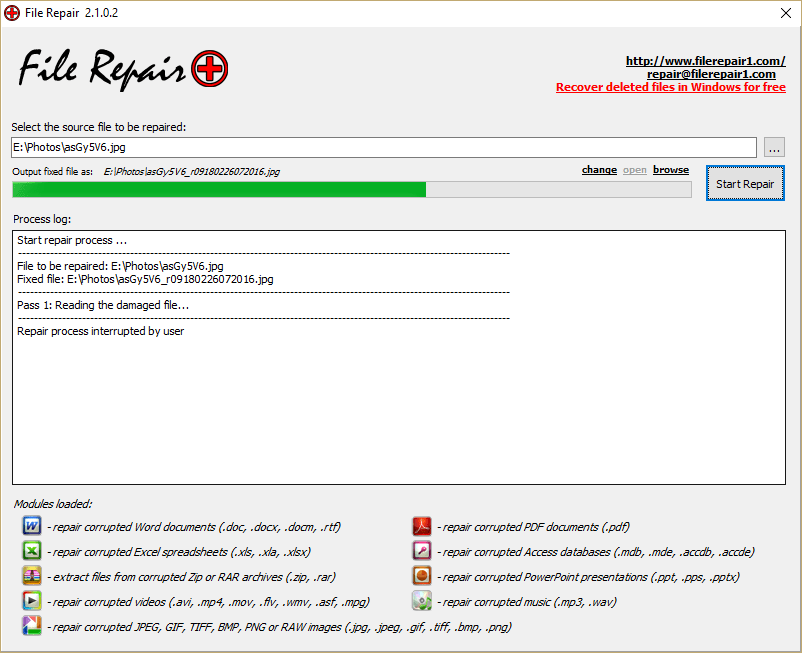Click 'repair corrupted JPEG, GIF, TIFF' text

[x=280, y=627]
